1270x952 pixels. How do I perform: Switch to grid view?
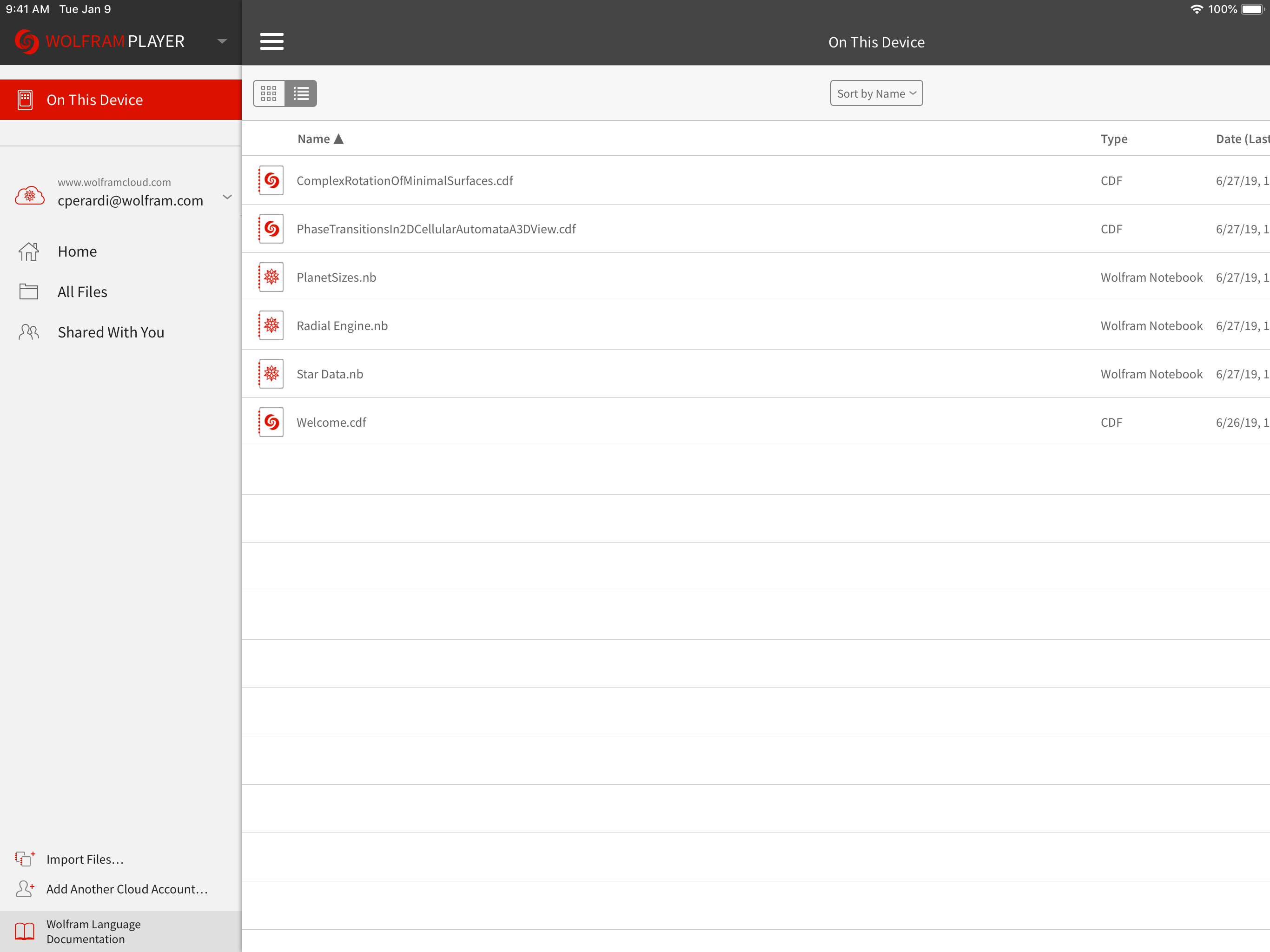pos(269,93)
